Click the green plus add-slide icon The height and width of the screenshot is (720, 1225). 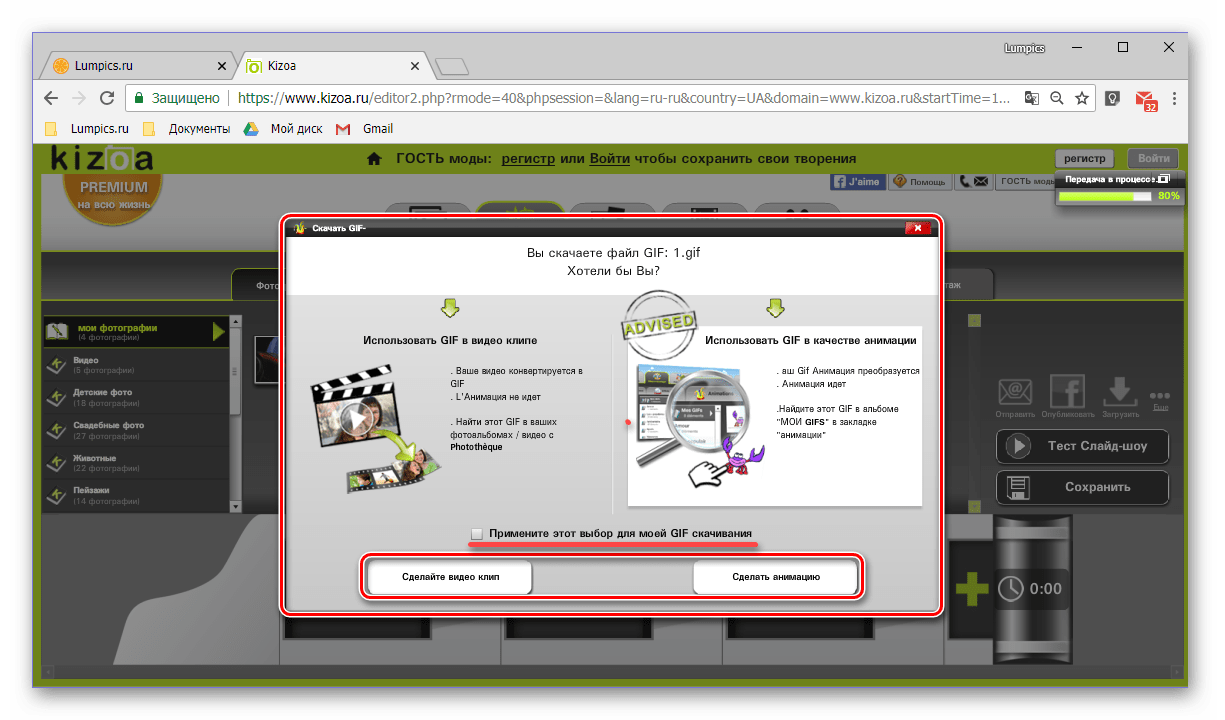pos(971,590)
